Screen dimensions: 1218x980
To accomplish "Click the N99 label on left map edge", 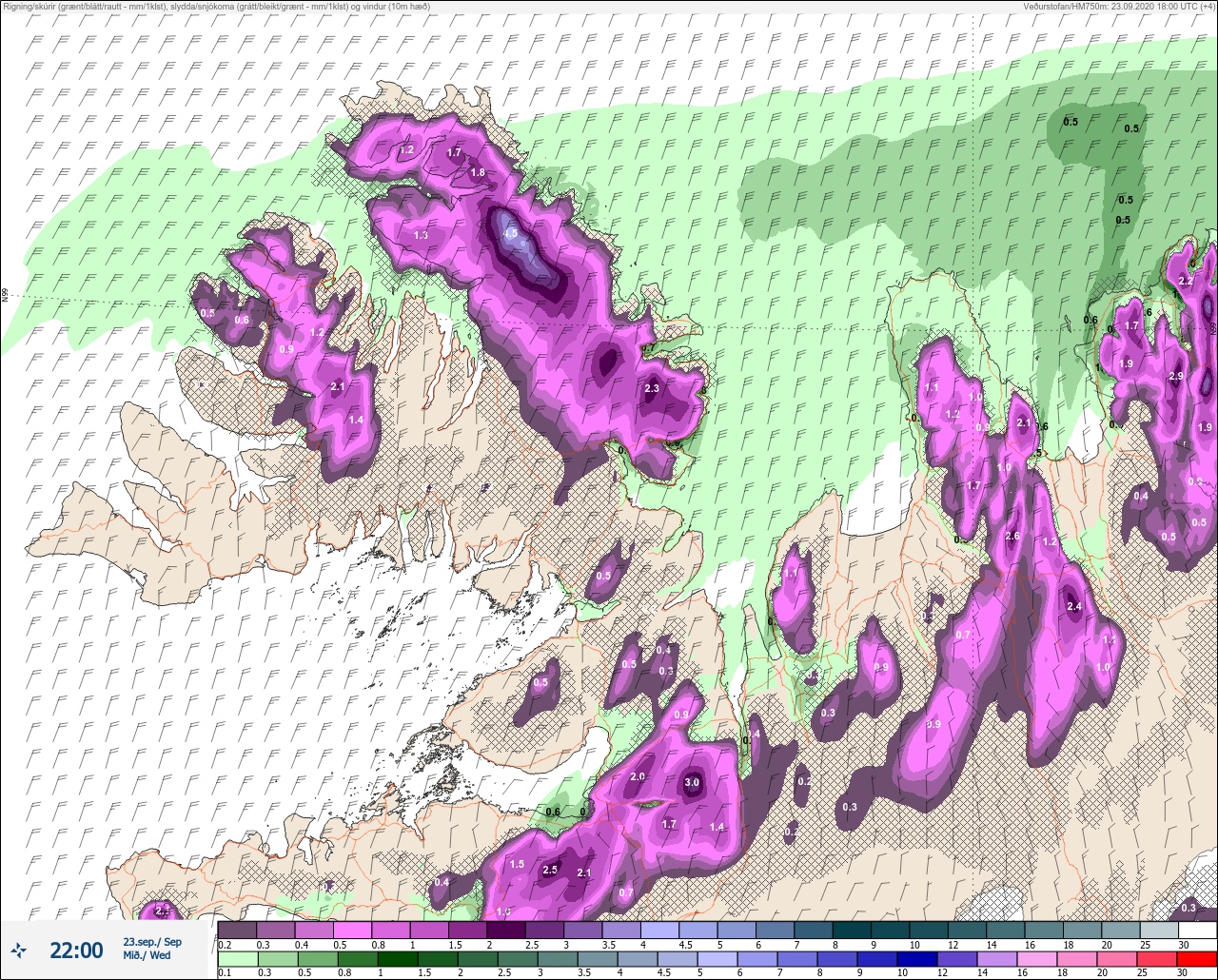I will point(5,296).
